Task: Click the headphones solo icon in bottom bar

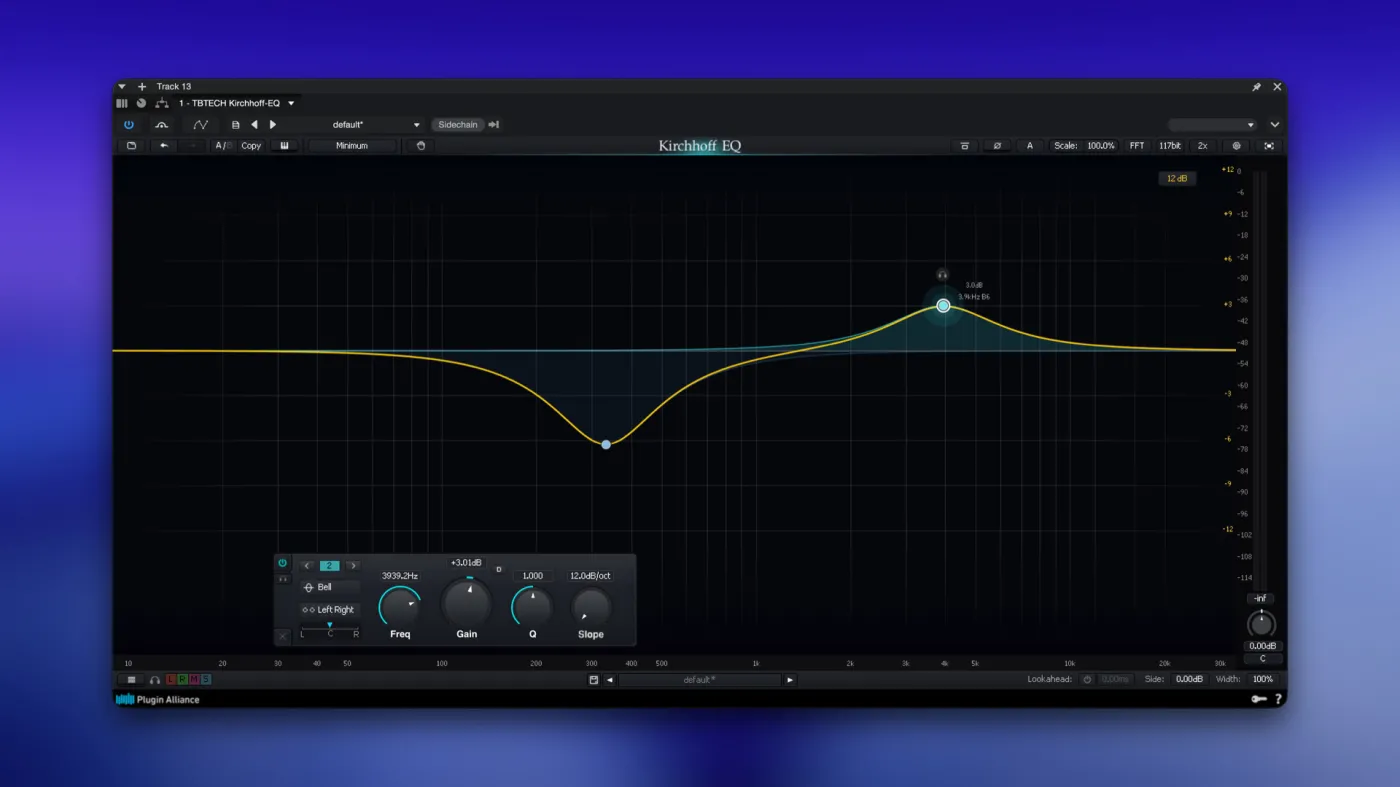Action: click(x=155, y=680)
